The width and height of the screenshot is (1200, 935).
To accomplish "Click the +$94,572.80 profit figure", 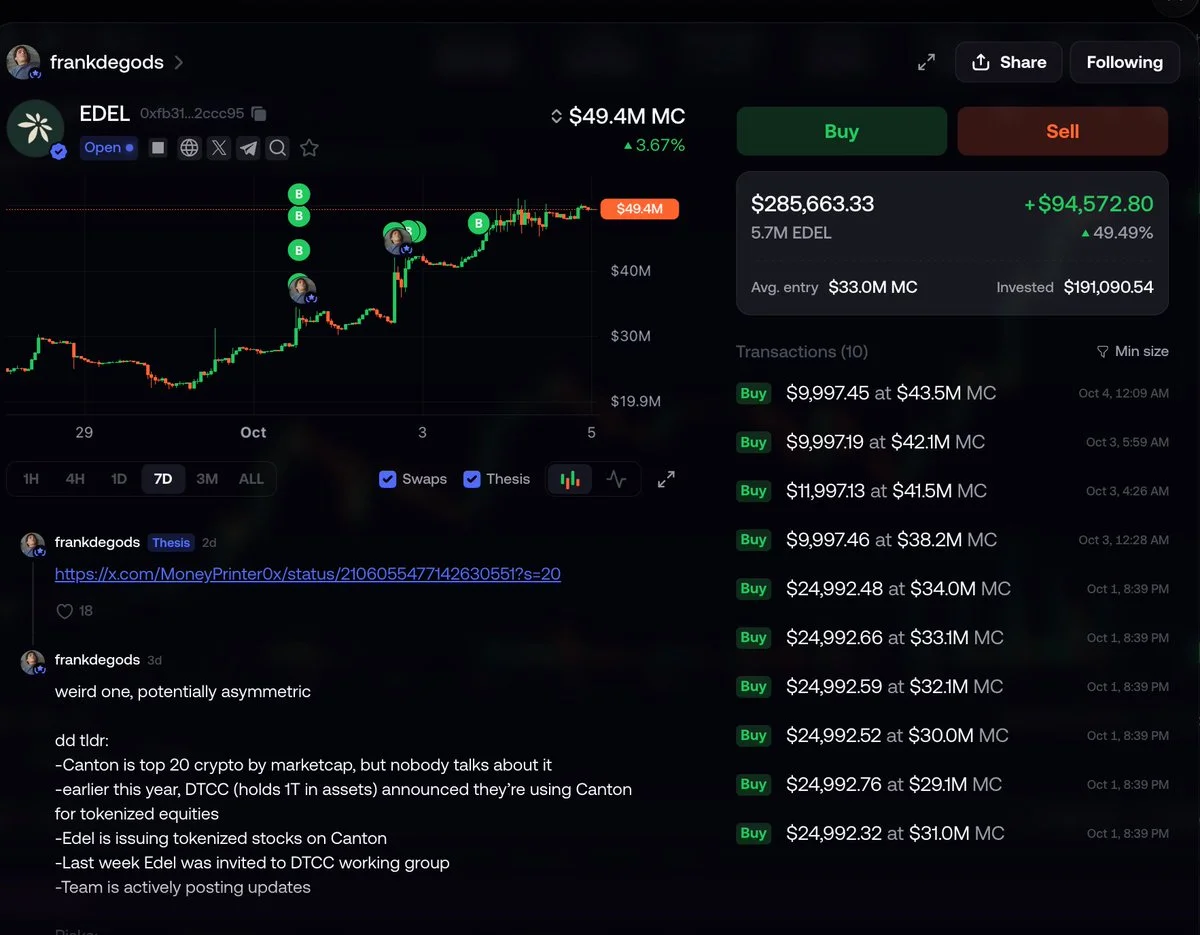I will 1088,204.
